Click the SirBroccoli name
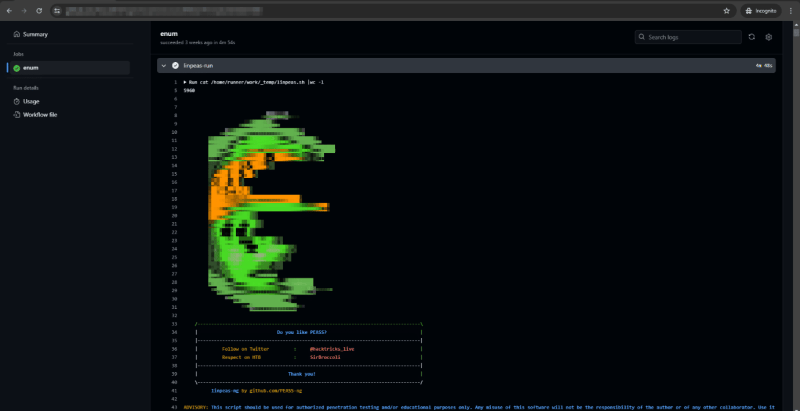The height and width of the screenshot is (411, 800). [x=325, y=357]
